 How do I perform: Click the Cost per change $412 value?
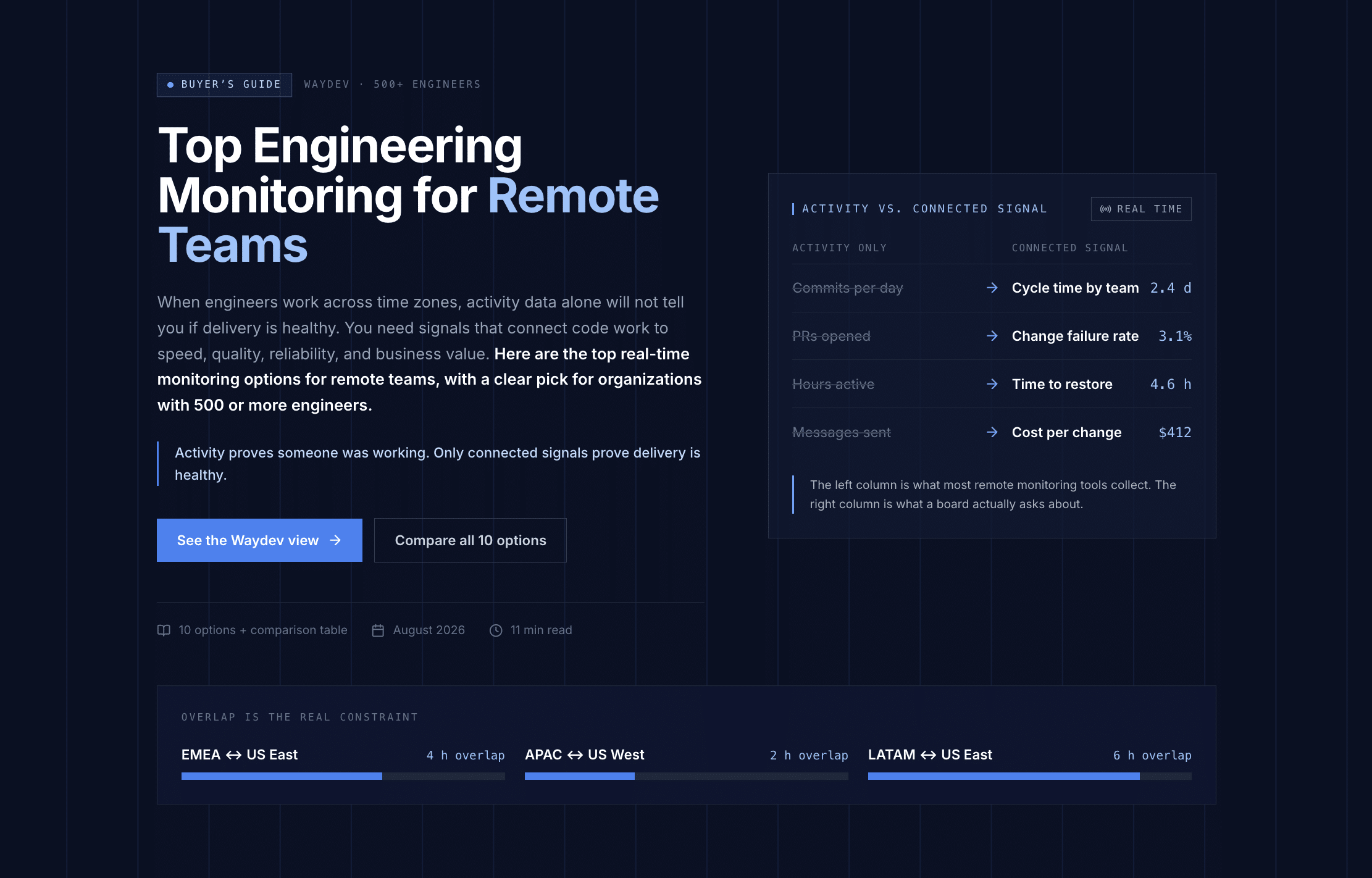(1175, 432)
